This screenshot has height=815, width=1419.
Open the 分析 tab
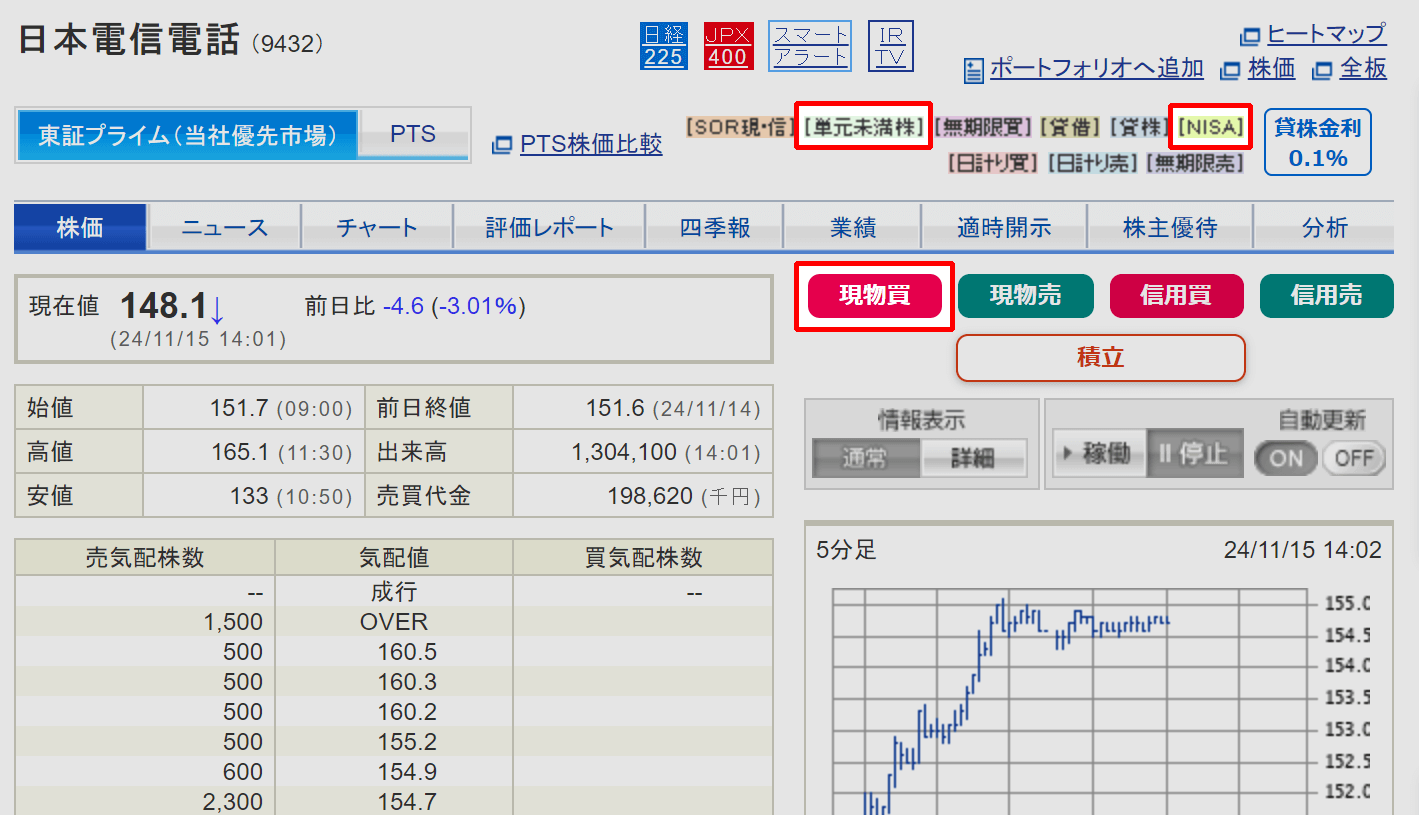point(1324,227)
